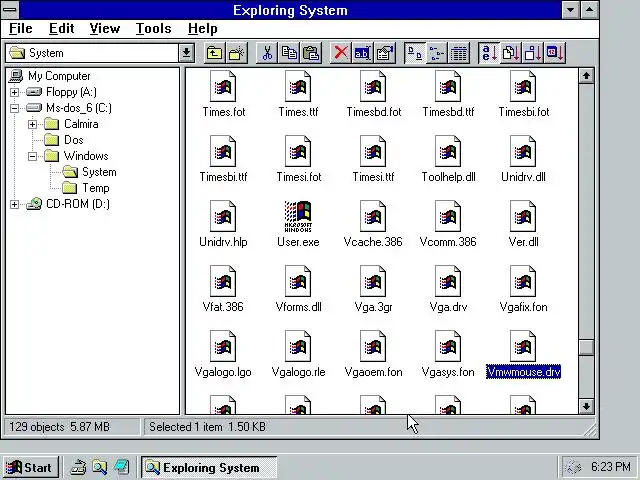Select the Vmwmouse.drv file icon
Image resolution: width=640 pixels, height=480 pixels.
[523, 346]
